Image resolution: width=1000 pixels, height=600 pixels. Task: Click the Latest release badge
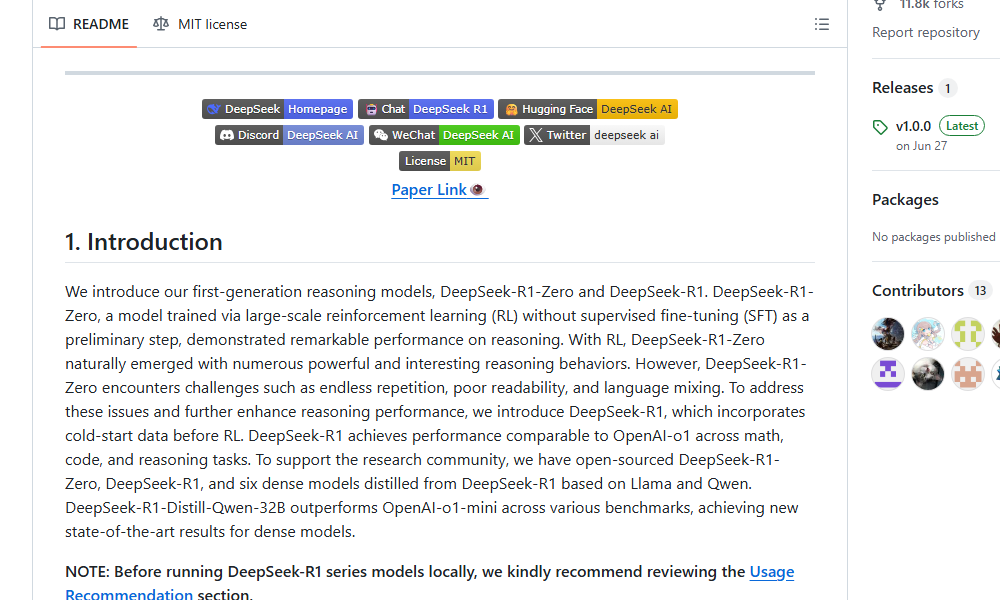coord(961,125)
